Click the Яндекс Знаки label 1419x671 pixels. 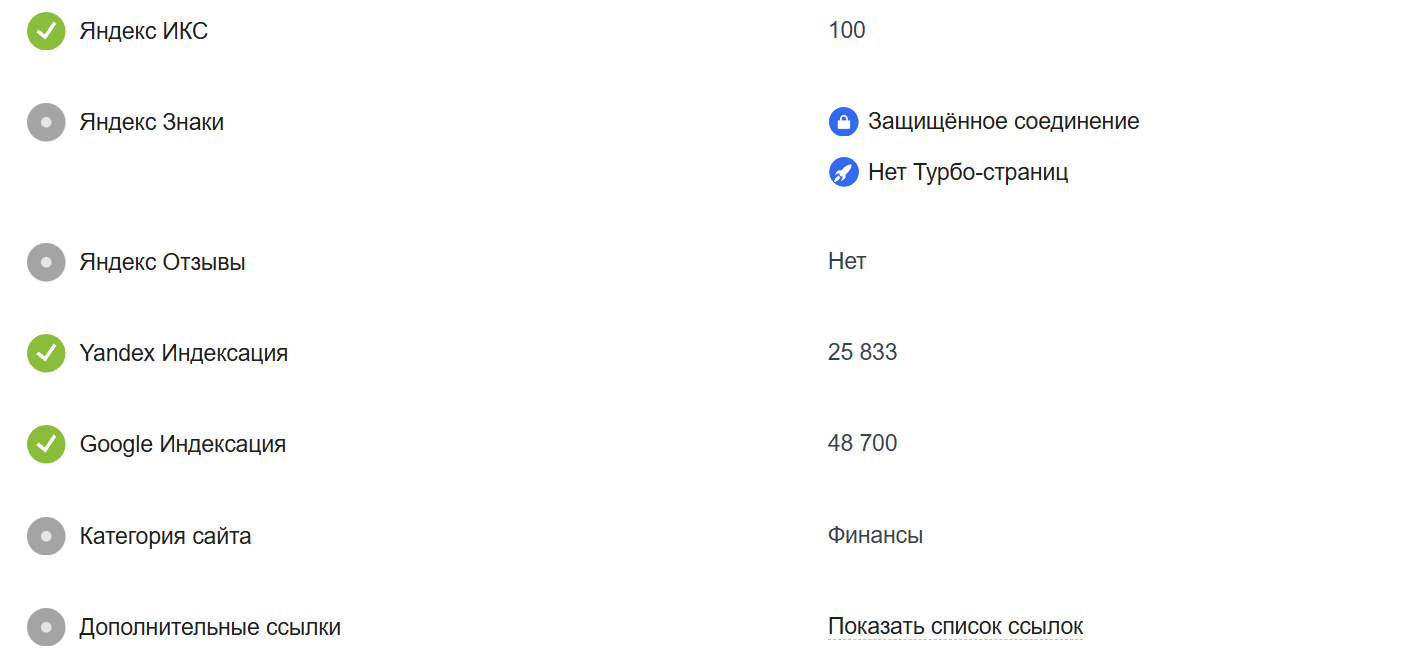pyautogui.click(x=152, y=122)
